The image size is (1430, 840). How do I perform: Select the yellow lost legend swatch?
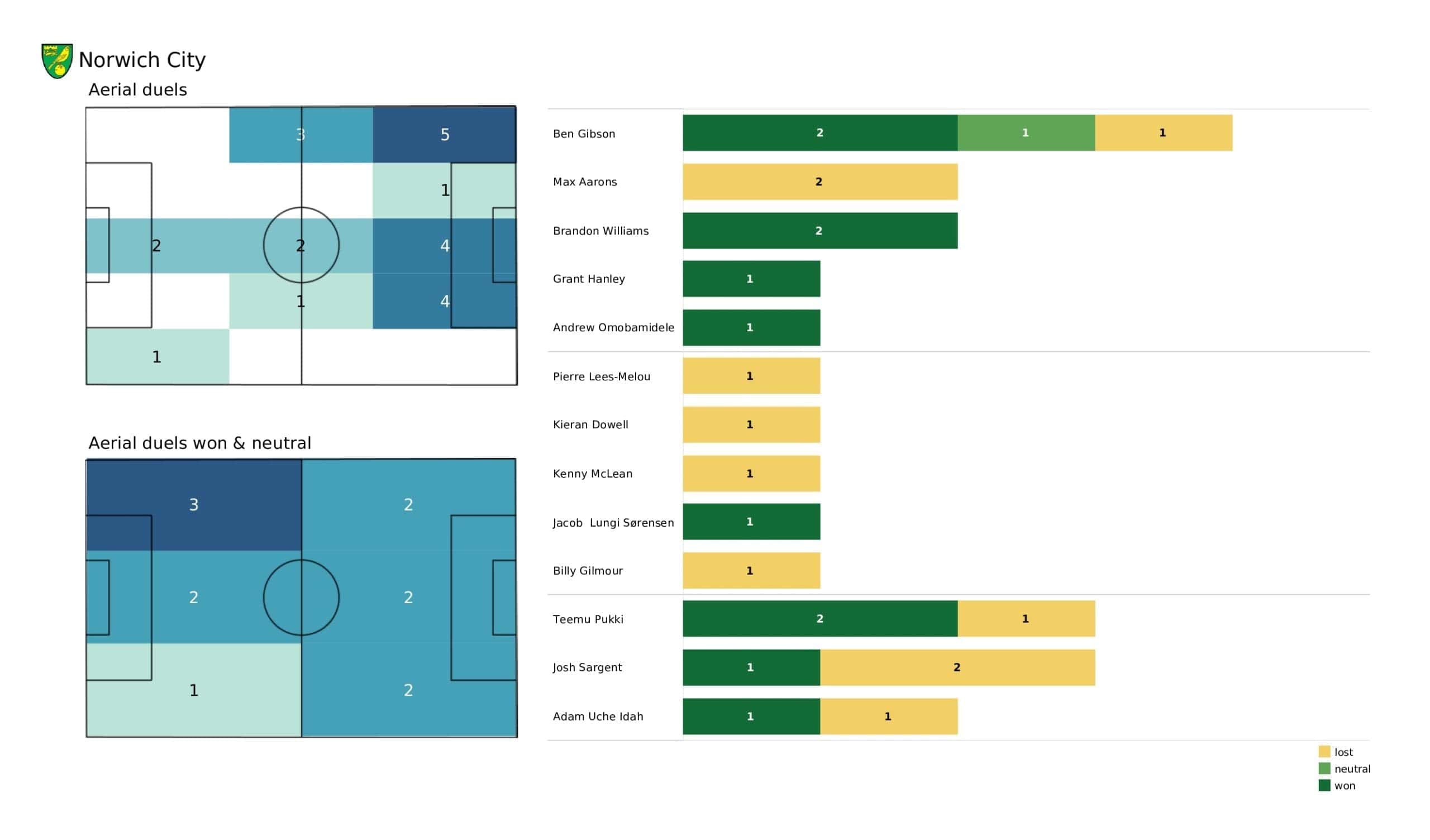(1324, 751)
